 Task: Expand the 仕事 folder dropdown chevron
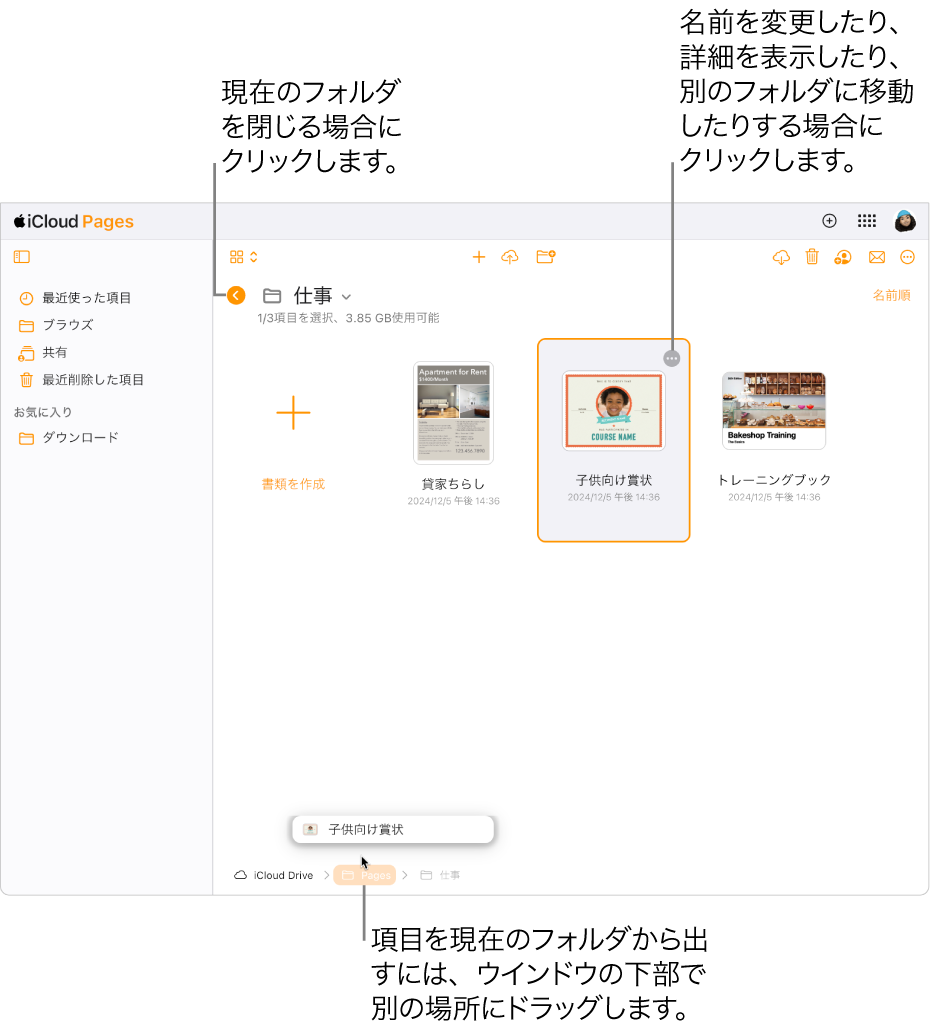(x=346, y=296)
